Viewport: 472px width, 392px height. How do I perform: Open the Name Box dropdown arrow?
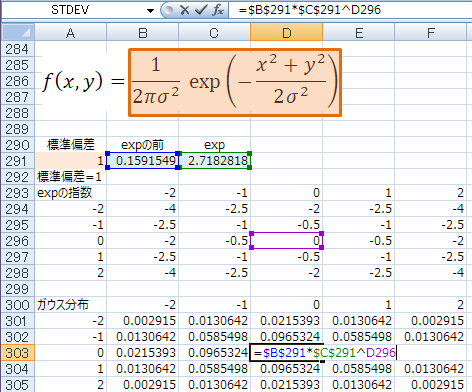pos(150,11)
